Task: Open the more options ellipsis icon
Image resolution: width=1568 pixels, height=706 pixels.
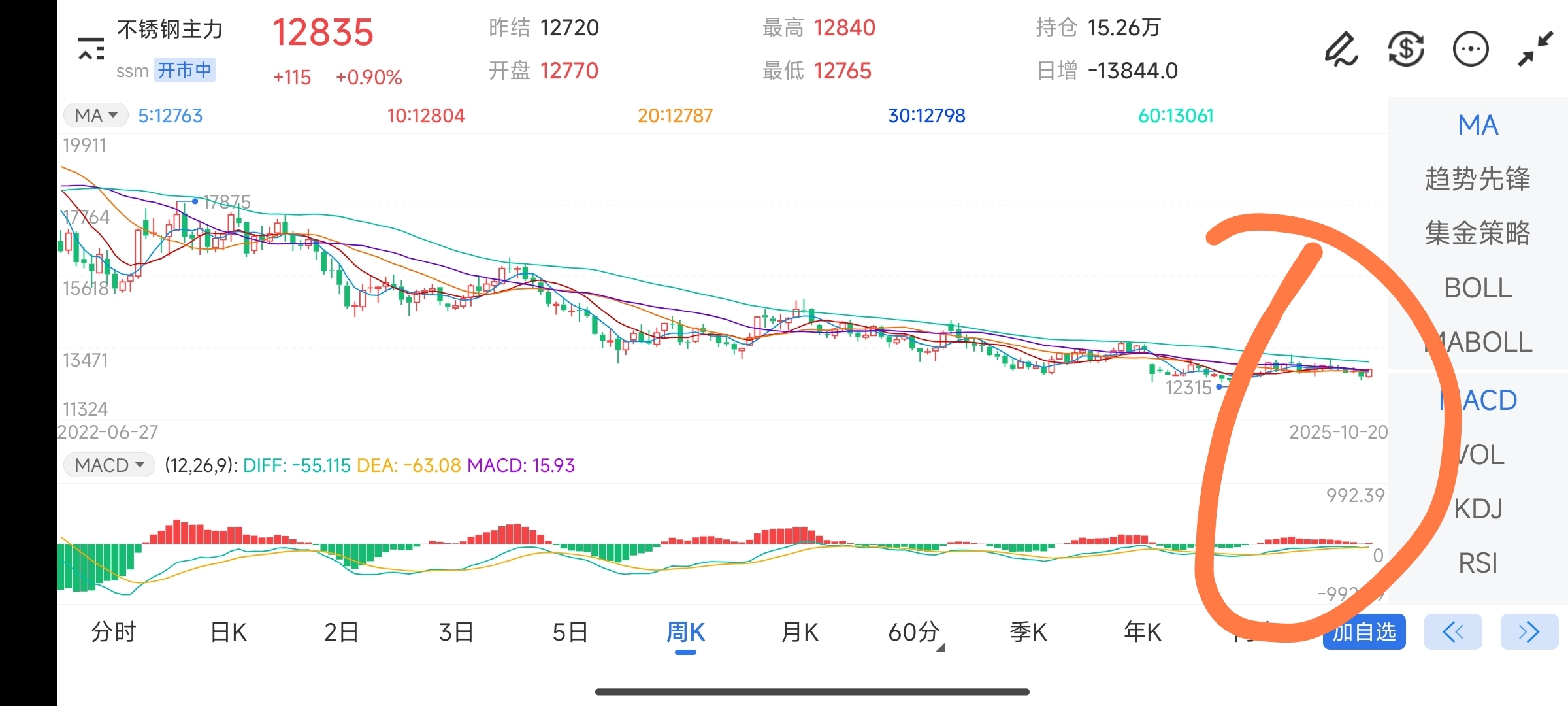Action: click(x=1471, y=49)
